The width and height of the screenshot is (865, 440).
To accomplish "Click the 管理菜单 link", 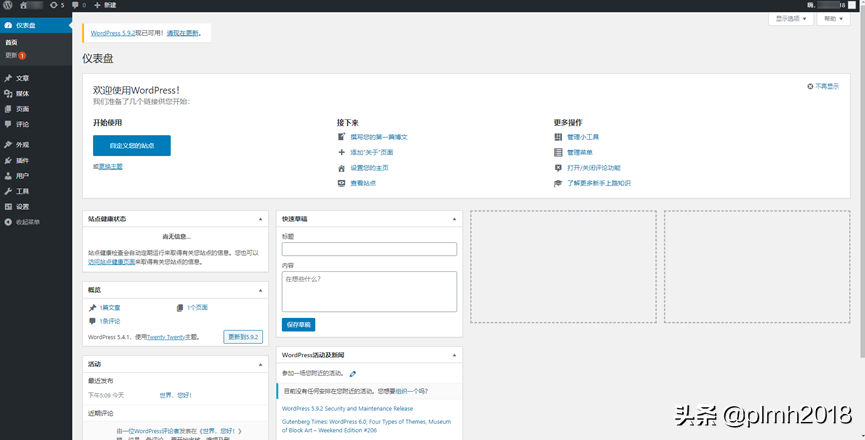I will [579, 153].
